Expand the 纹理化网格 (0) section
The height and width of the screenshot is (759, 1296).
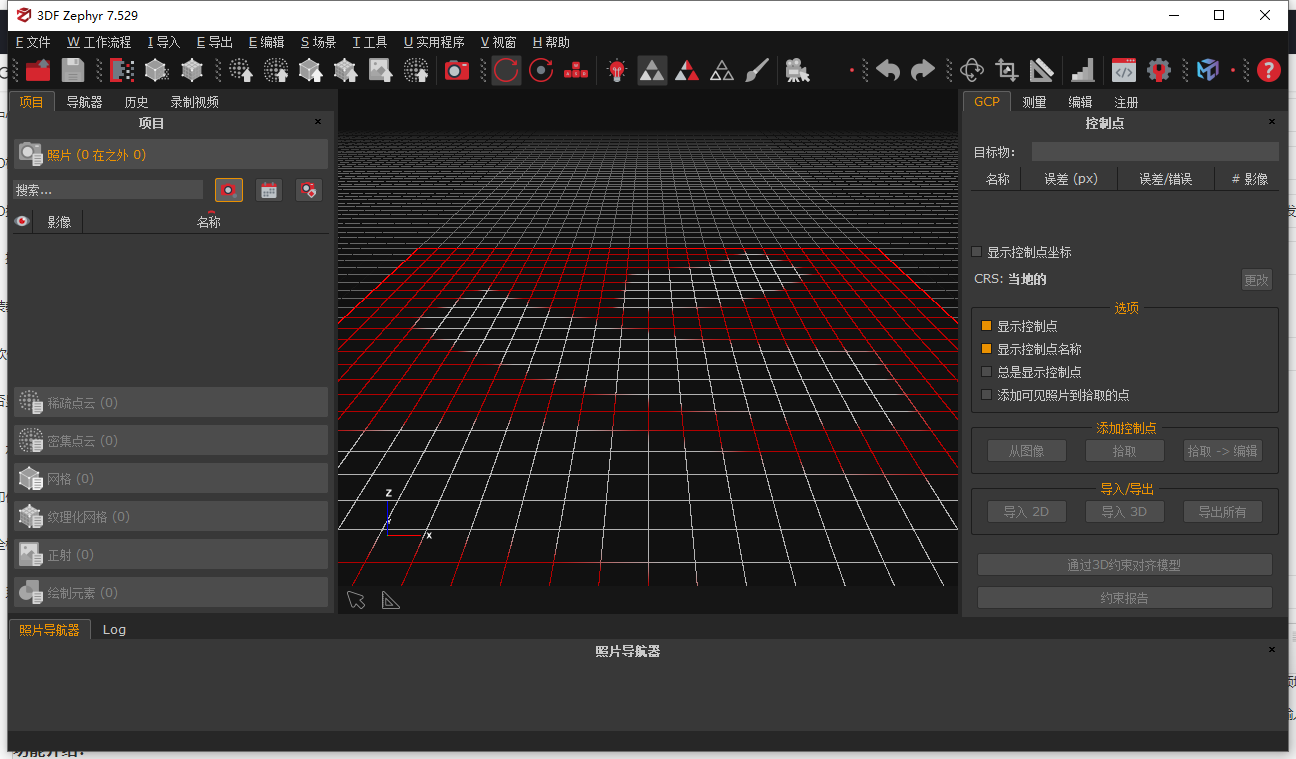[171, 516]
